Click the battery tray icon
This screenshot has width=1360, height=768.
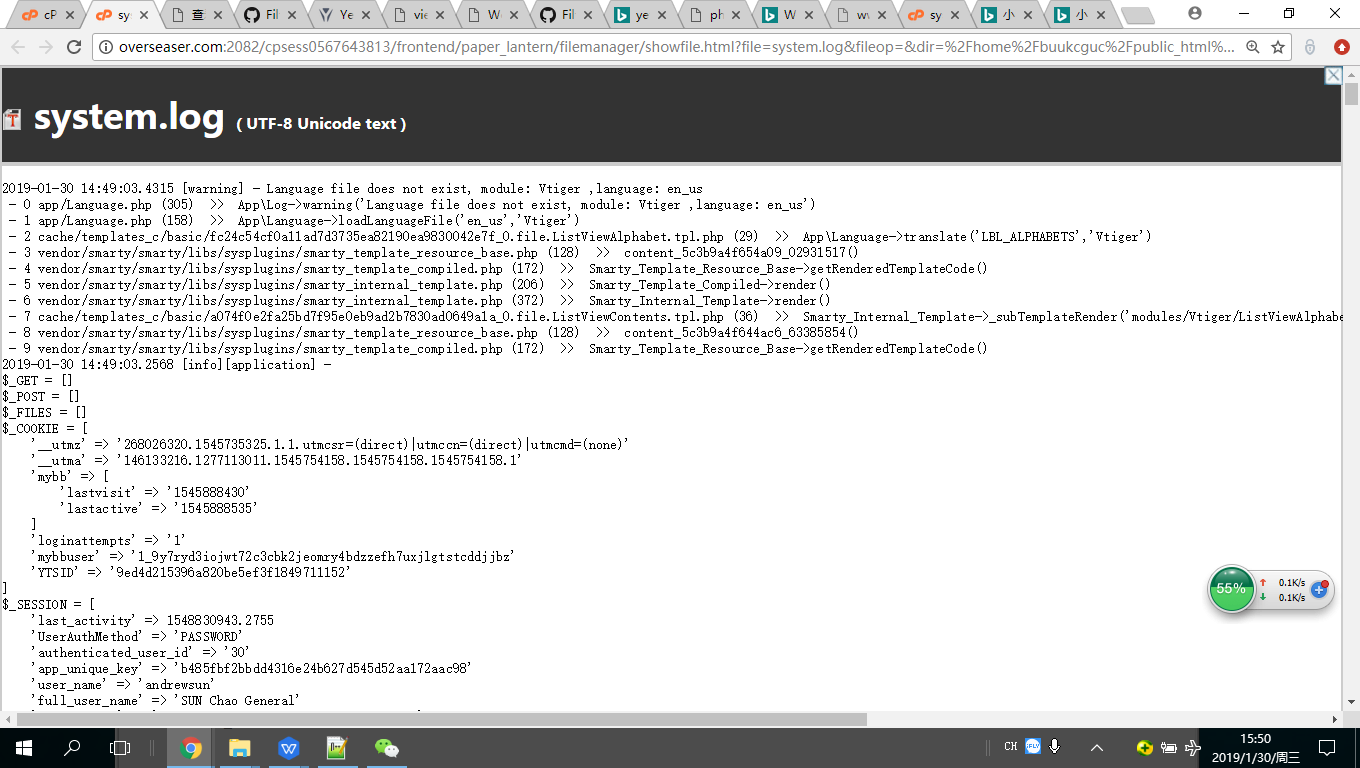point(1168,747)
